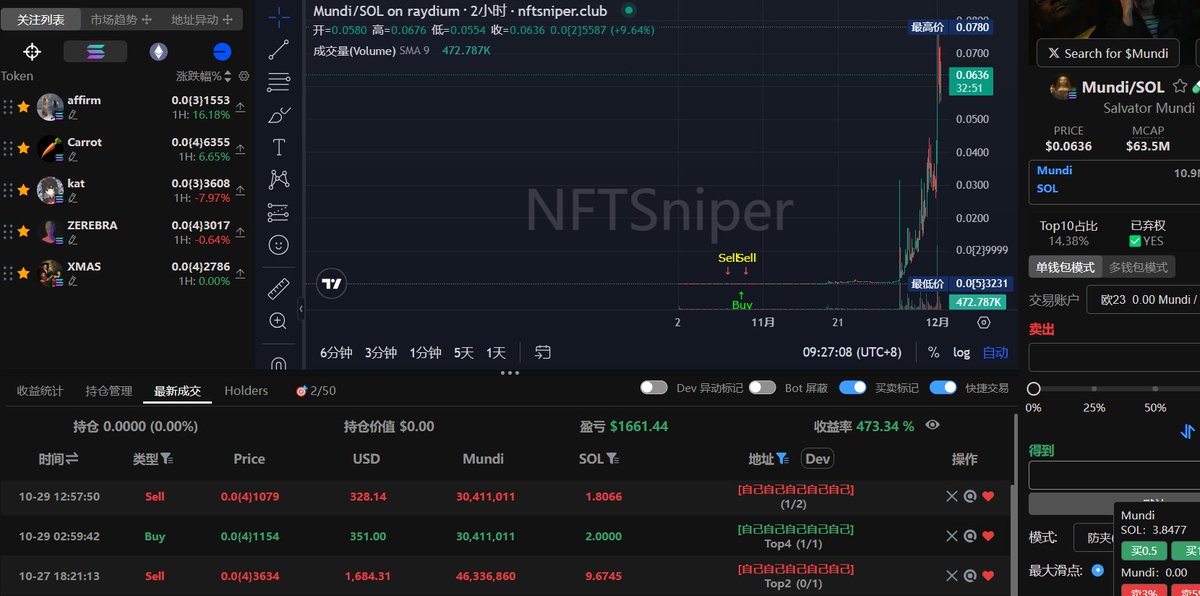Click the 得到 receive amount field
Screen dimensions: 1200x596
1114,476
